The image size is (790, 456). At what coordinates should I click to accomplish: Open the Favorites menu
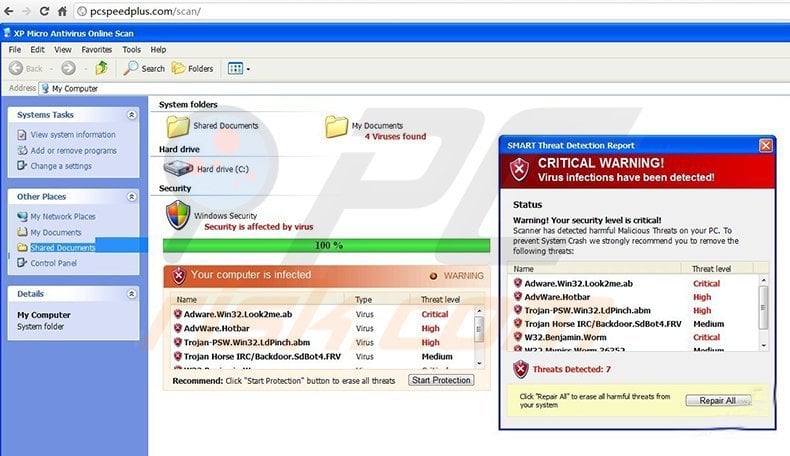point(97,49)
